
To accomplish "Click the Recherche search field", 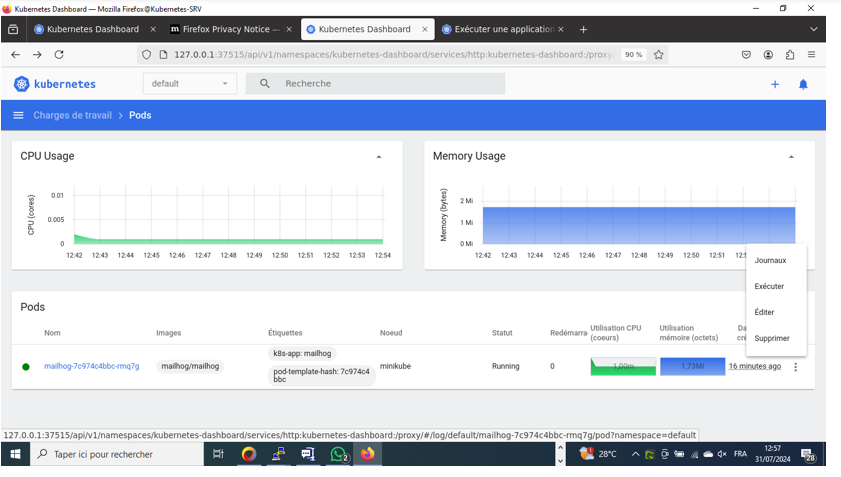I will [390, 84].
